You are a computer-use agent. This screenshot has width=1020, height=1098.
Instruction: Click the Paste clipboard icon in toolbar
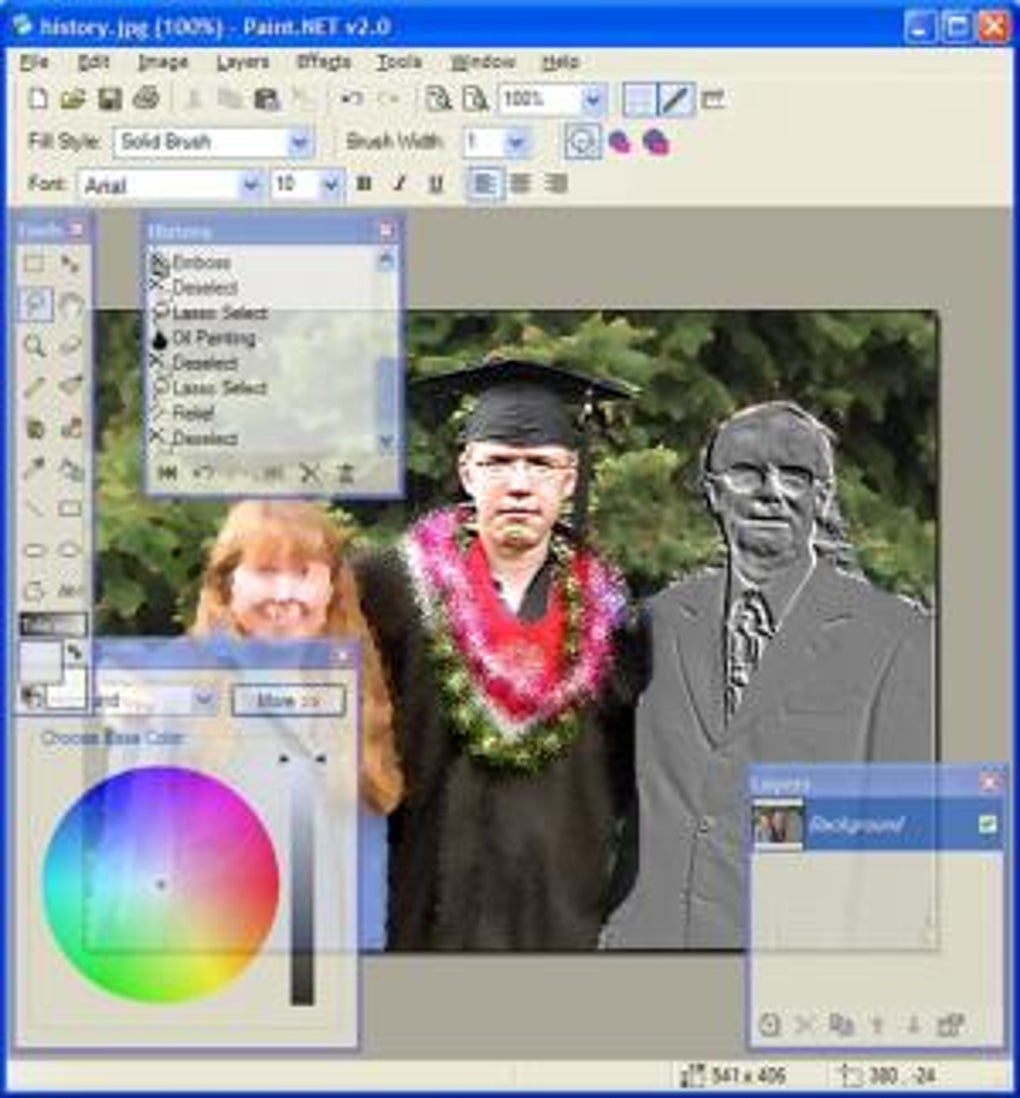(267, 99)
